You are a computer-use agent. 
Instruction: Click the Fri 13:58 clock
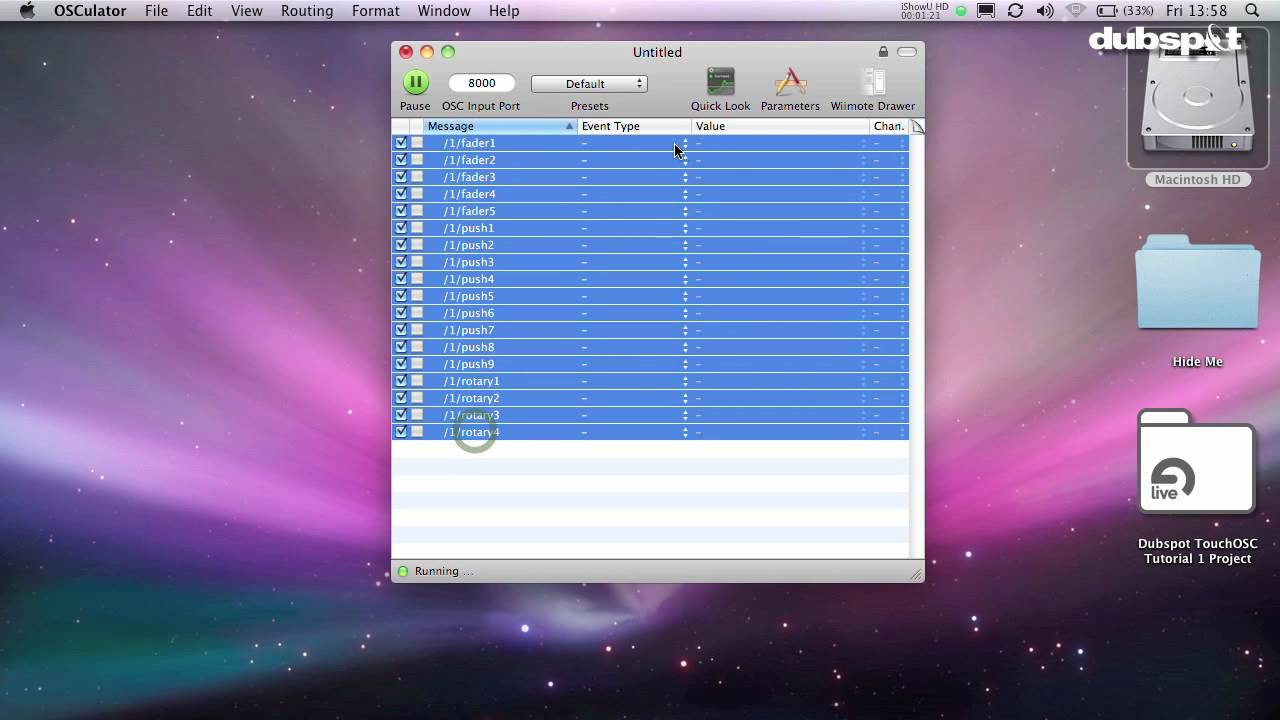pos(1196,11)
